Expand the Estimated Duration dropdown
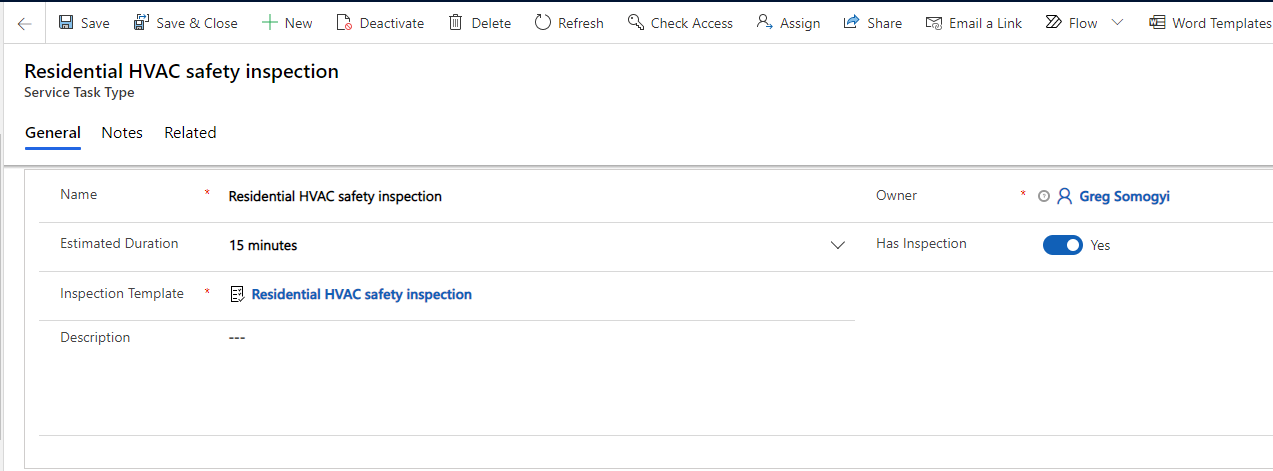The height and width of the screenshot is (471, 1273). pyautogui.click(x=838, y=246)
